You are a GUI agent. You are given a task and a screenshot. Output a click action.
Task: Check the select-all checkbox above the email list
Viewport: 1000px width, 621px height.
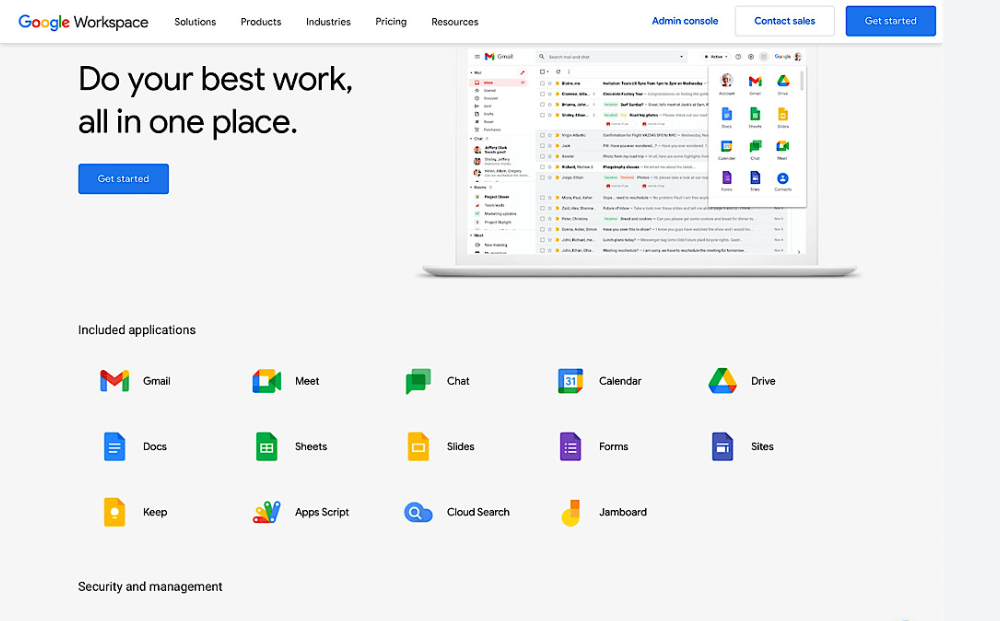pos(542,70)
